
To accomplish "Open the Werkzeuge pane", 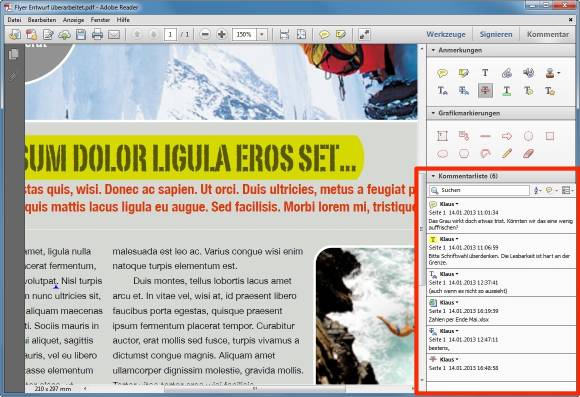I will click(x=446, y=34).
